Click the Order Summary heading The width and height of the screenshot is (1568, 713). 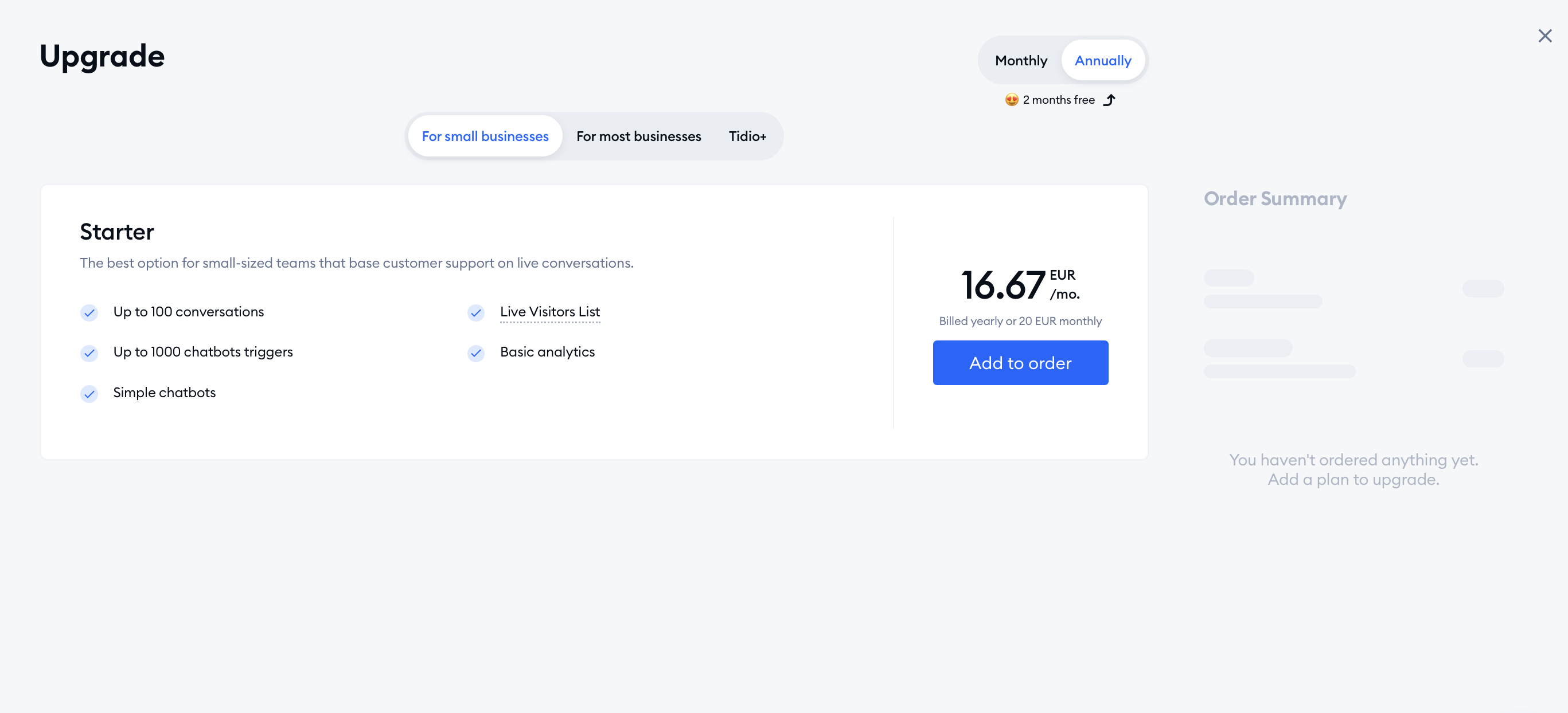coord(1275,198)
